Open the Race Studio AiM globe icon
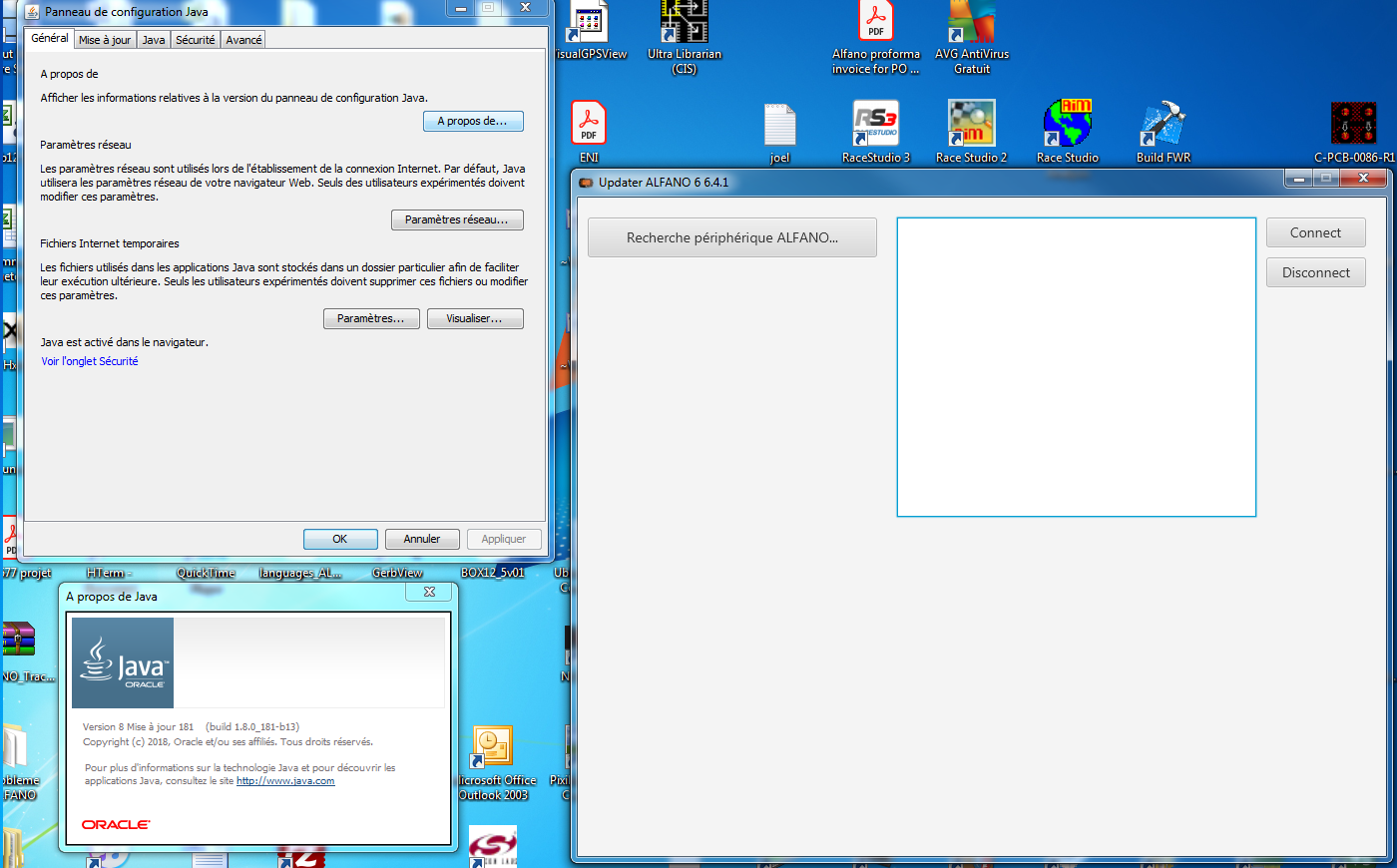The height and width of the screenshot is (868, 1397). [x=1068, y=124]
